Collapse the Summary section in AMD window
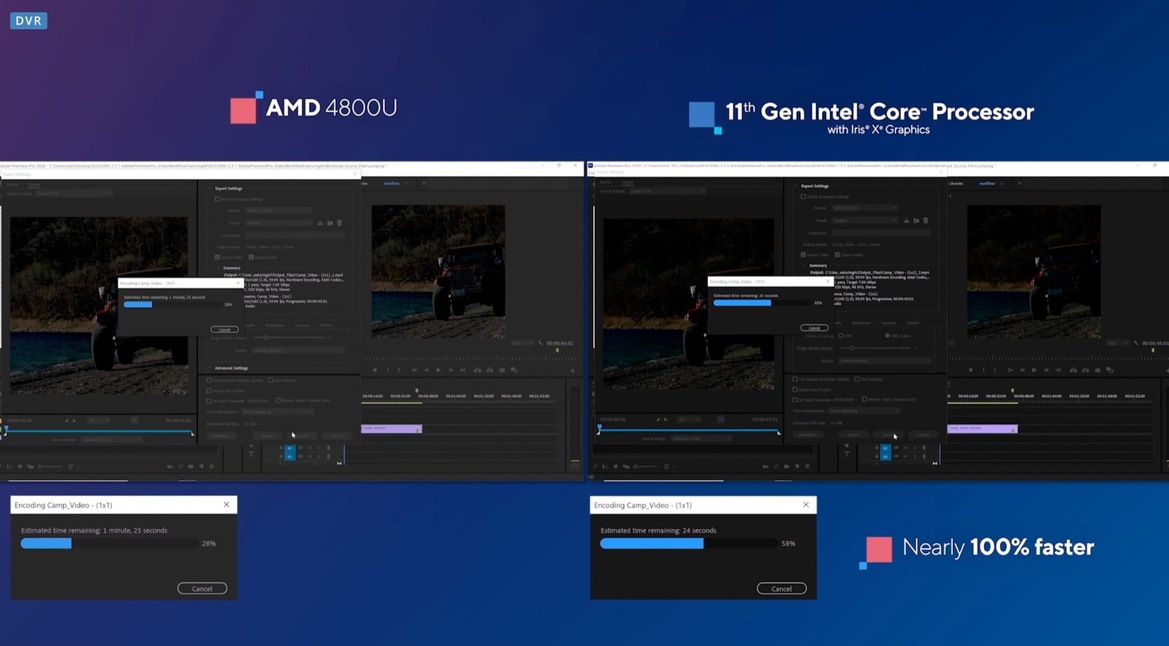The height and width of the screenshot is (646, 1169). 218,268
